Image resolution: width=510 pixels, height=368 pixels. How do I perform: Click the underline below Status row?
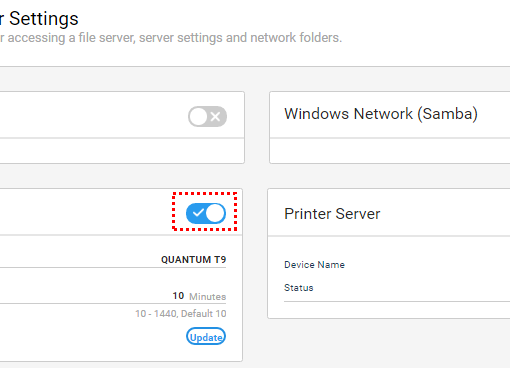click(397, 302)
